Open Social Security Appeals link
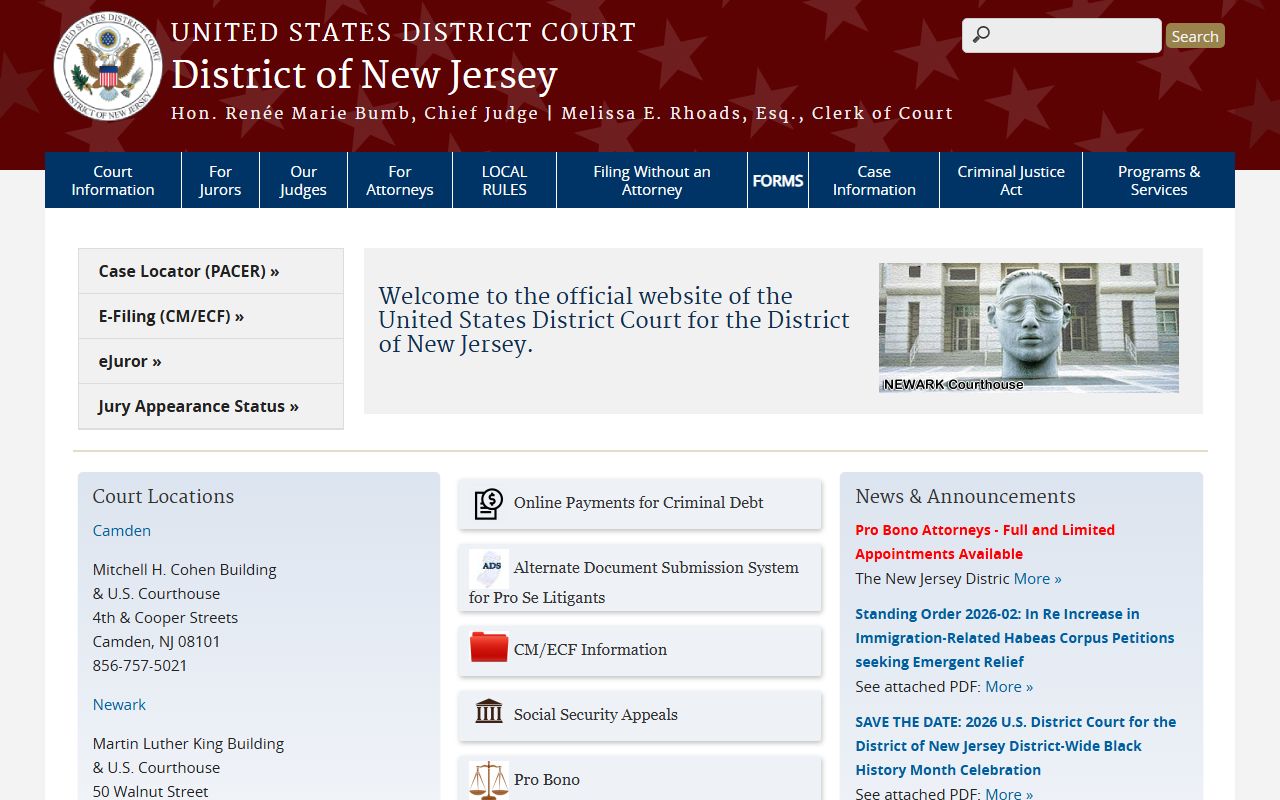The height and width of the screenshot is (800, 1280). [640, 716]
